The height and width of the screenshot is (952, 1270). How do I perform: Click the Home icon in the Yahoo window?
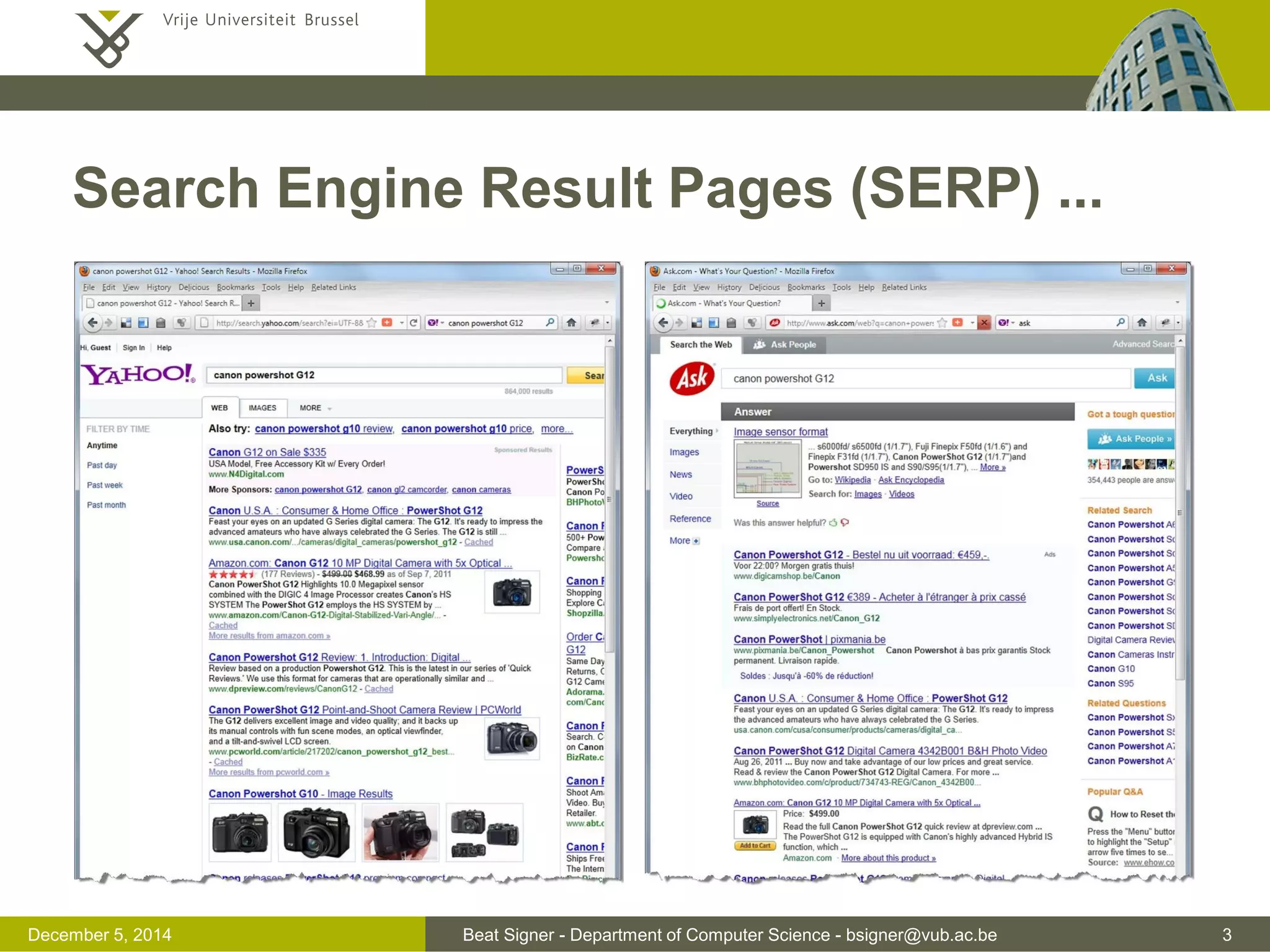pos(571,322)
